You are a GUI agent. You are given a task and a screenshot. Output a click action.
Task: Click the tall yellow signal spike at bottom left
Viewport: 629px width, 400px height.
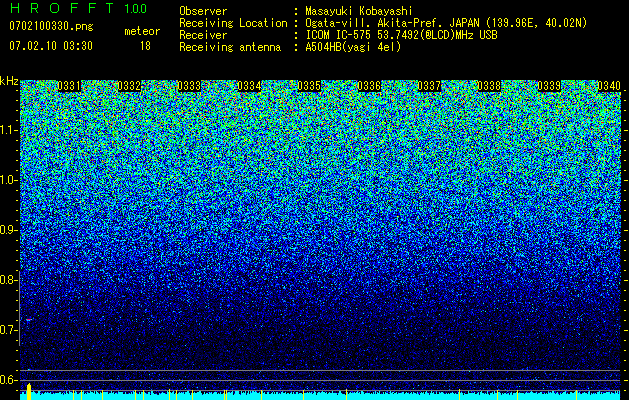point(29,392)
